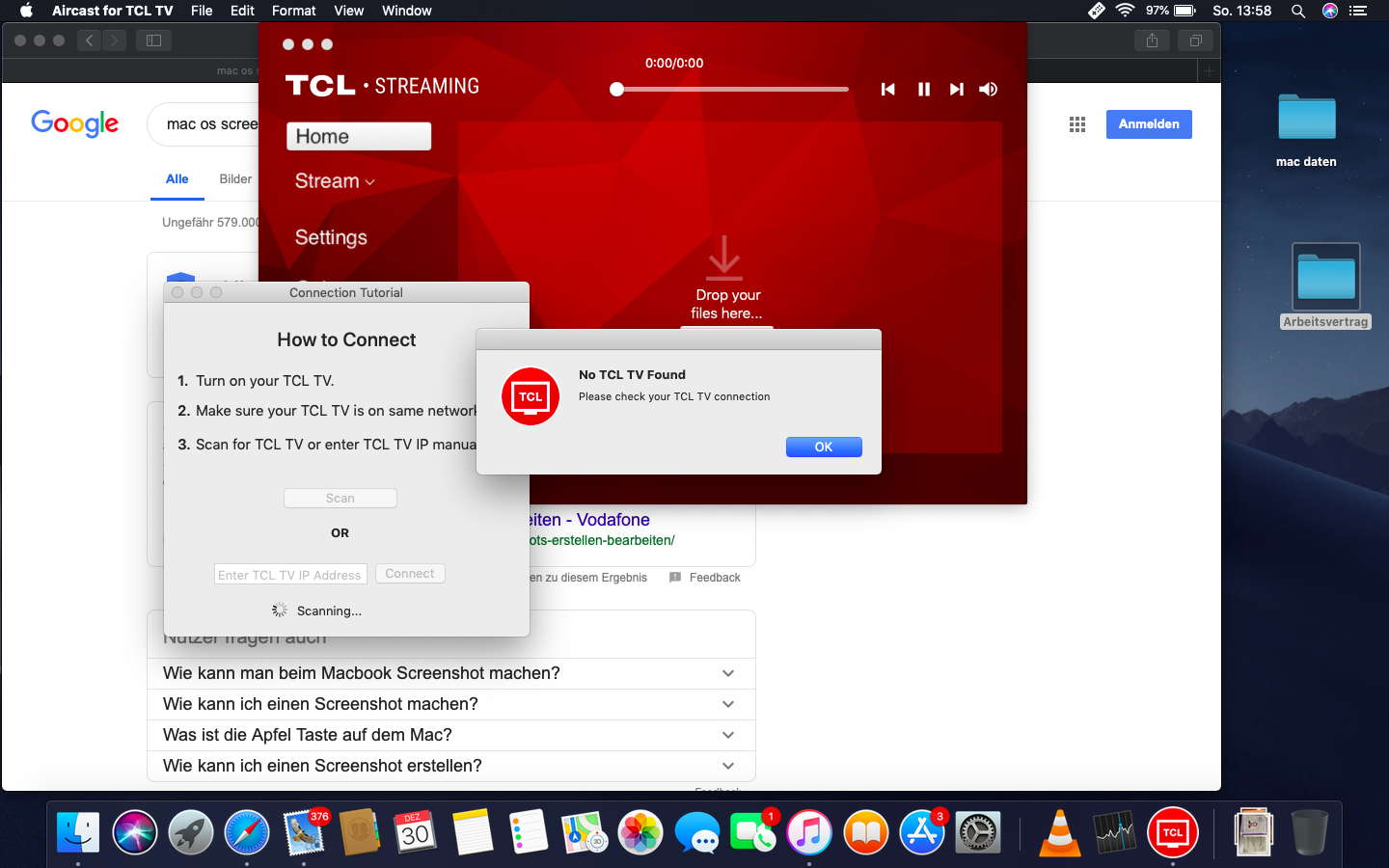
Task: Skip to previous track in TCL player
Action: click(888, 90)
